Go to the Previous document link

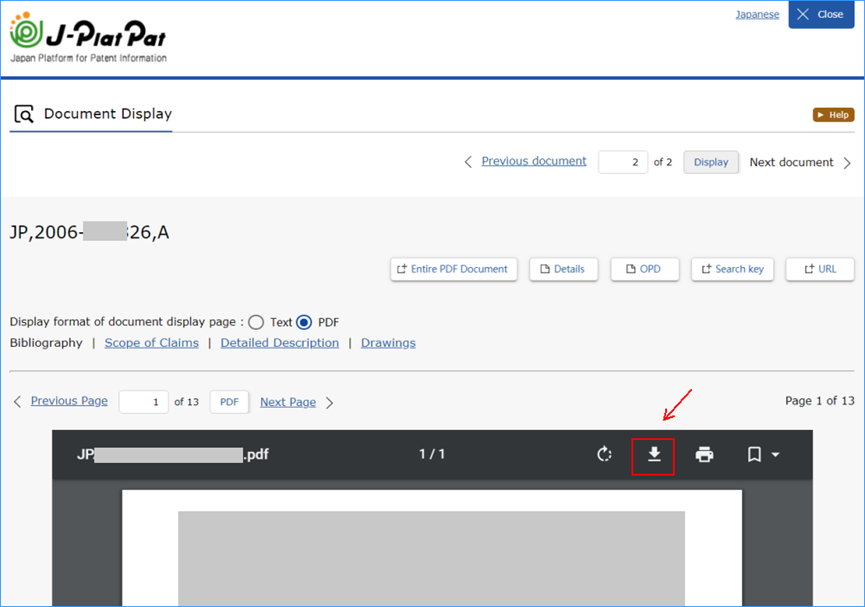point(534,161)
